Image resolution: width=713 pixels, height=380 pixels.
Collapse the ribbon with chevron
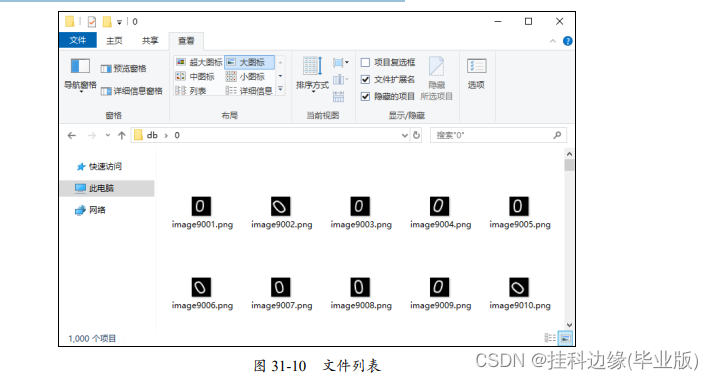[x=552, y=41]
